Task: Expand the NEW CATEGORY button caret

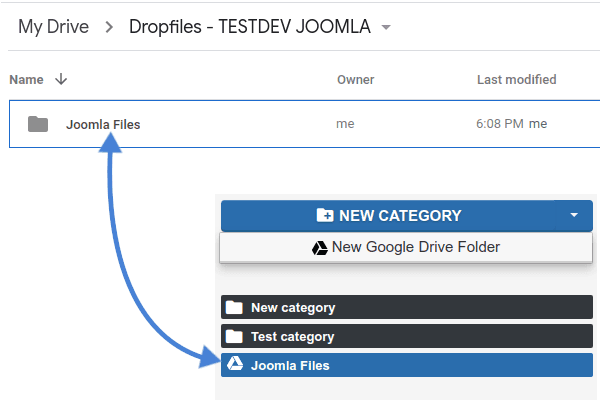Action: tap(574, 215)
